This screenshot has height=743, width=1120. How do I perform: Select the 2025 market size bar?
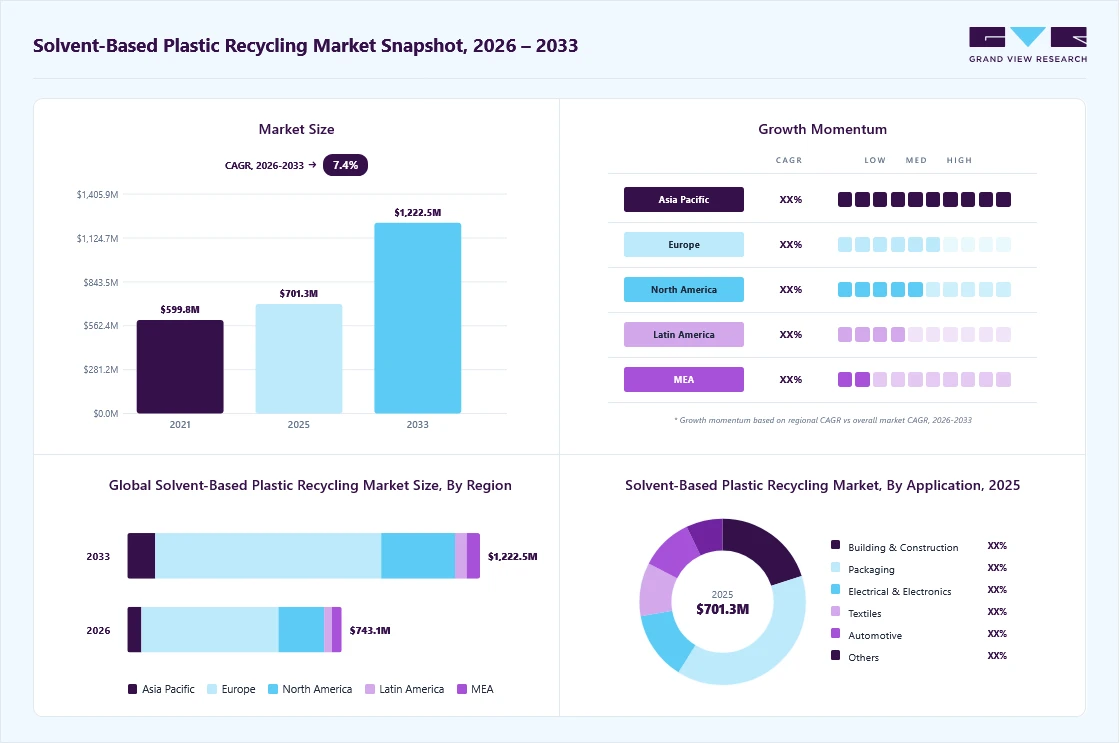point(299,359)
